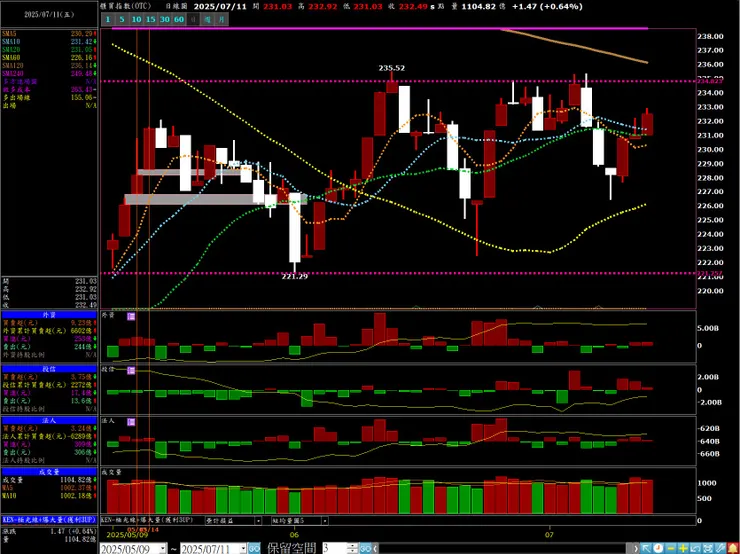The image size is (740, 554).
Task: Click the 2025/07/11(五) date header
Action: [x=49, y=14]
